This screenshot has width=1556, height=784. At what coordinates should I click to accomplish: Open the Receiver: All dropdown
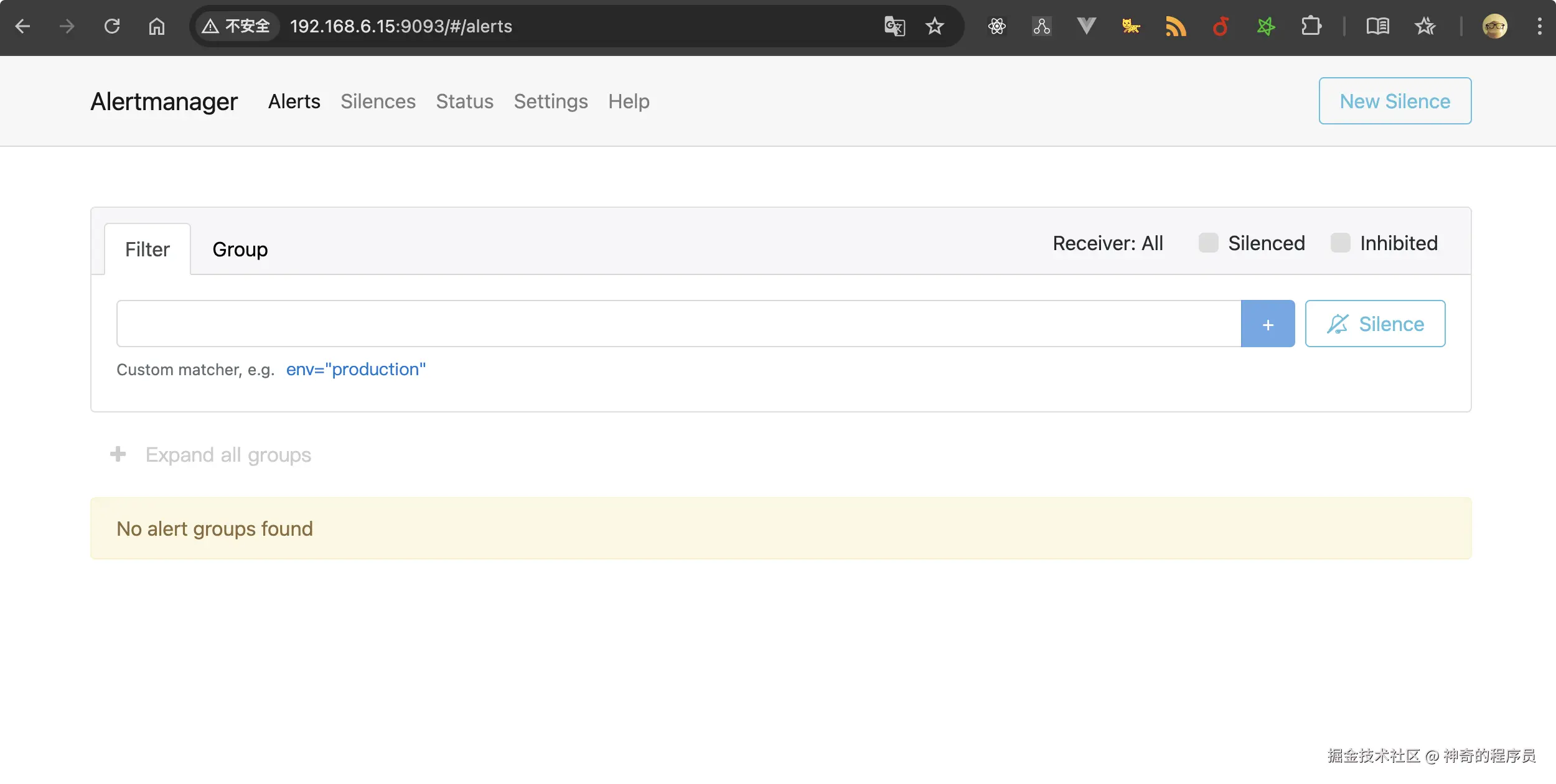pos(1107,243)
